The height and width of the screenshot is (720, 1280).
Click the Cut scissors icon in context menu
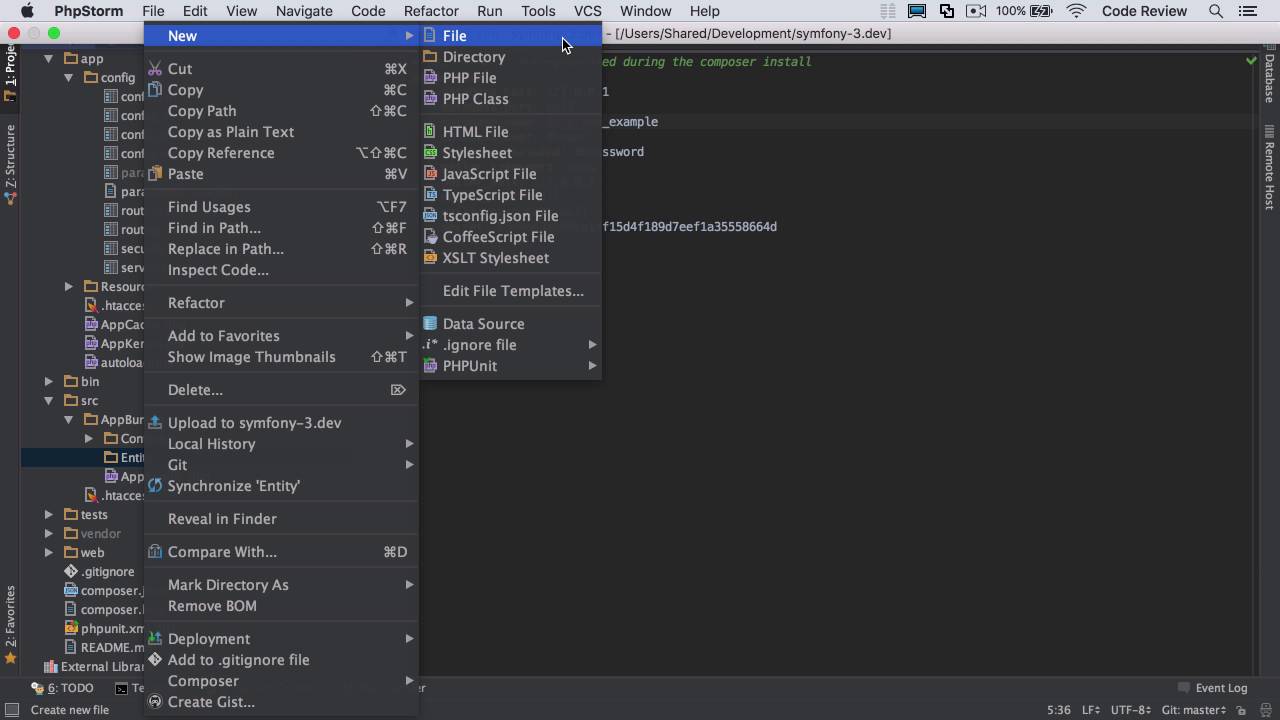point(155,69)
